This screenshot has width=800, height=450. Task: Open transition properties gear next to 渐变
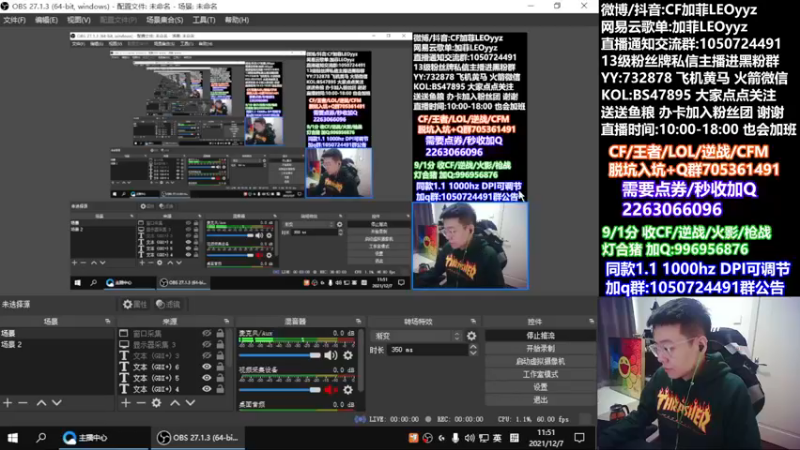tap(471, 336)
